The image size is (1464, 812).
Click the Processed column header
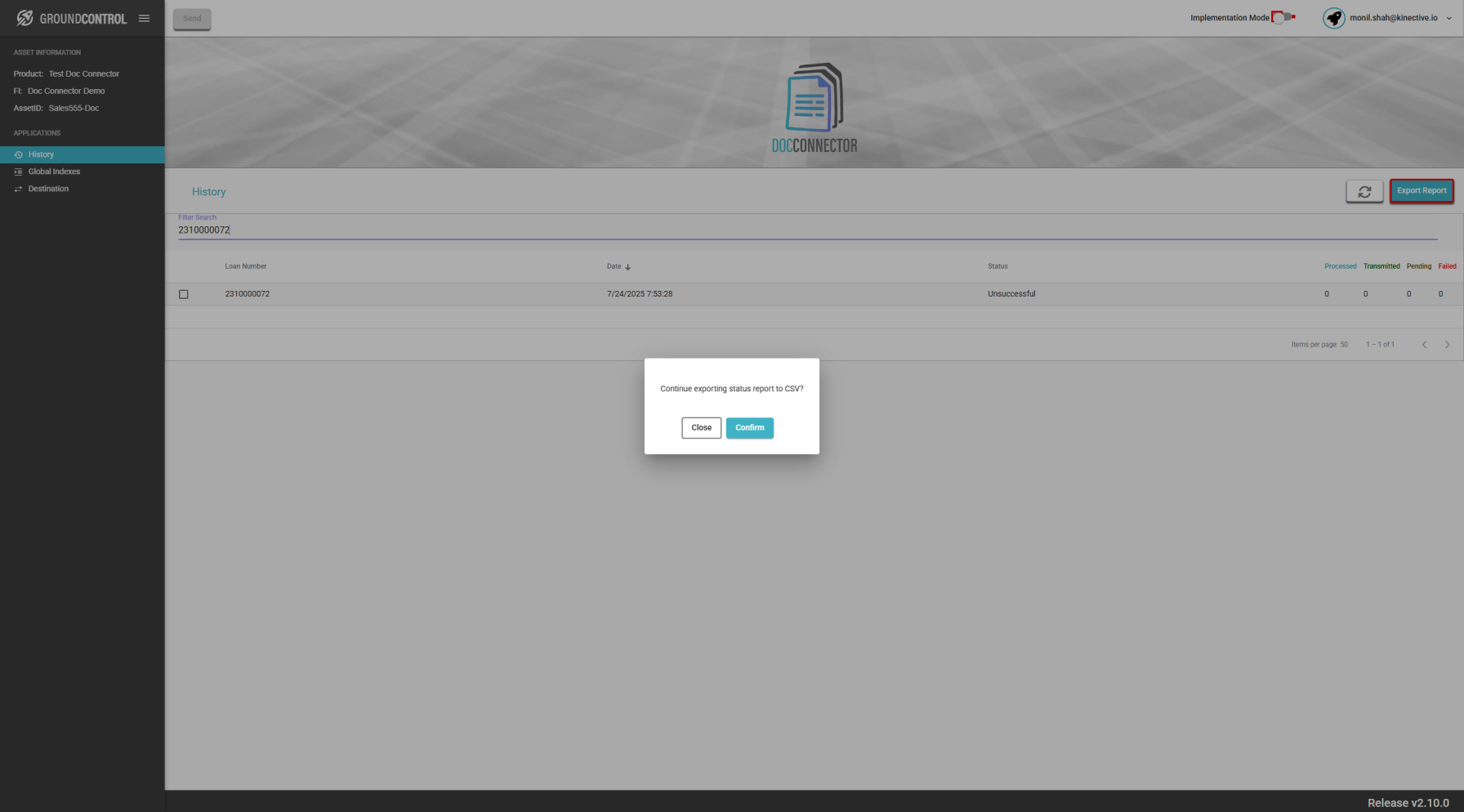pos(1341,266)
